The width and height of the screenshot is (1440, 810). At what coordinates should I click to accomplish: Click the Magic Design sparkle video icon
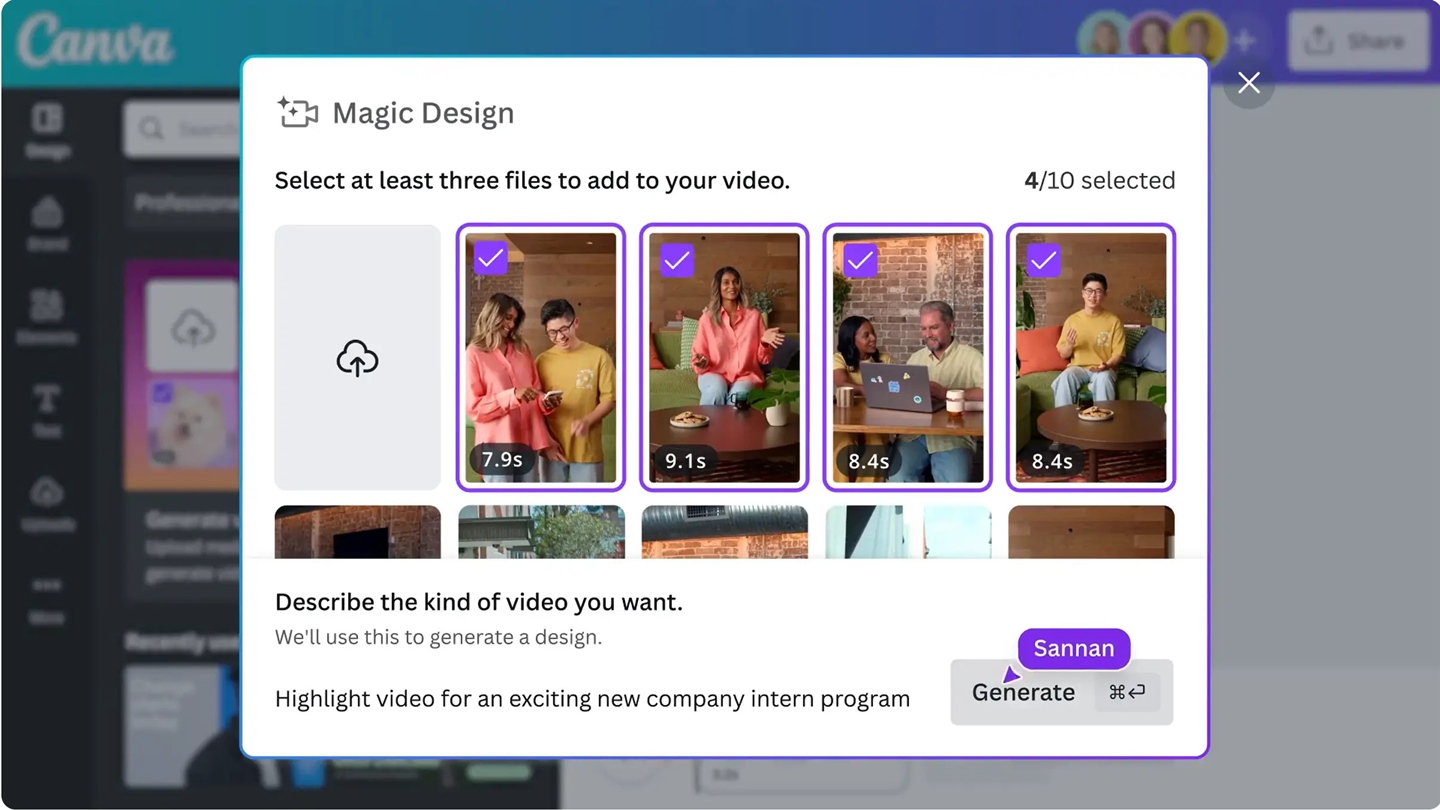[298, 113]
